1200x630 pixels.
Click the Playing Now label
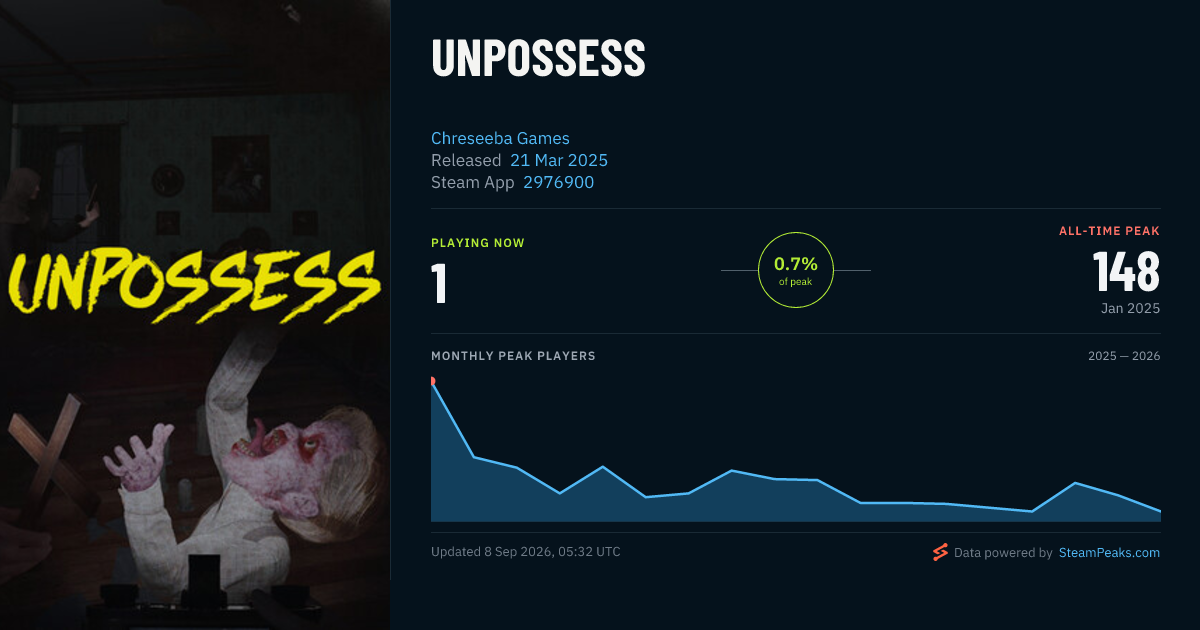point(478,243)
